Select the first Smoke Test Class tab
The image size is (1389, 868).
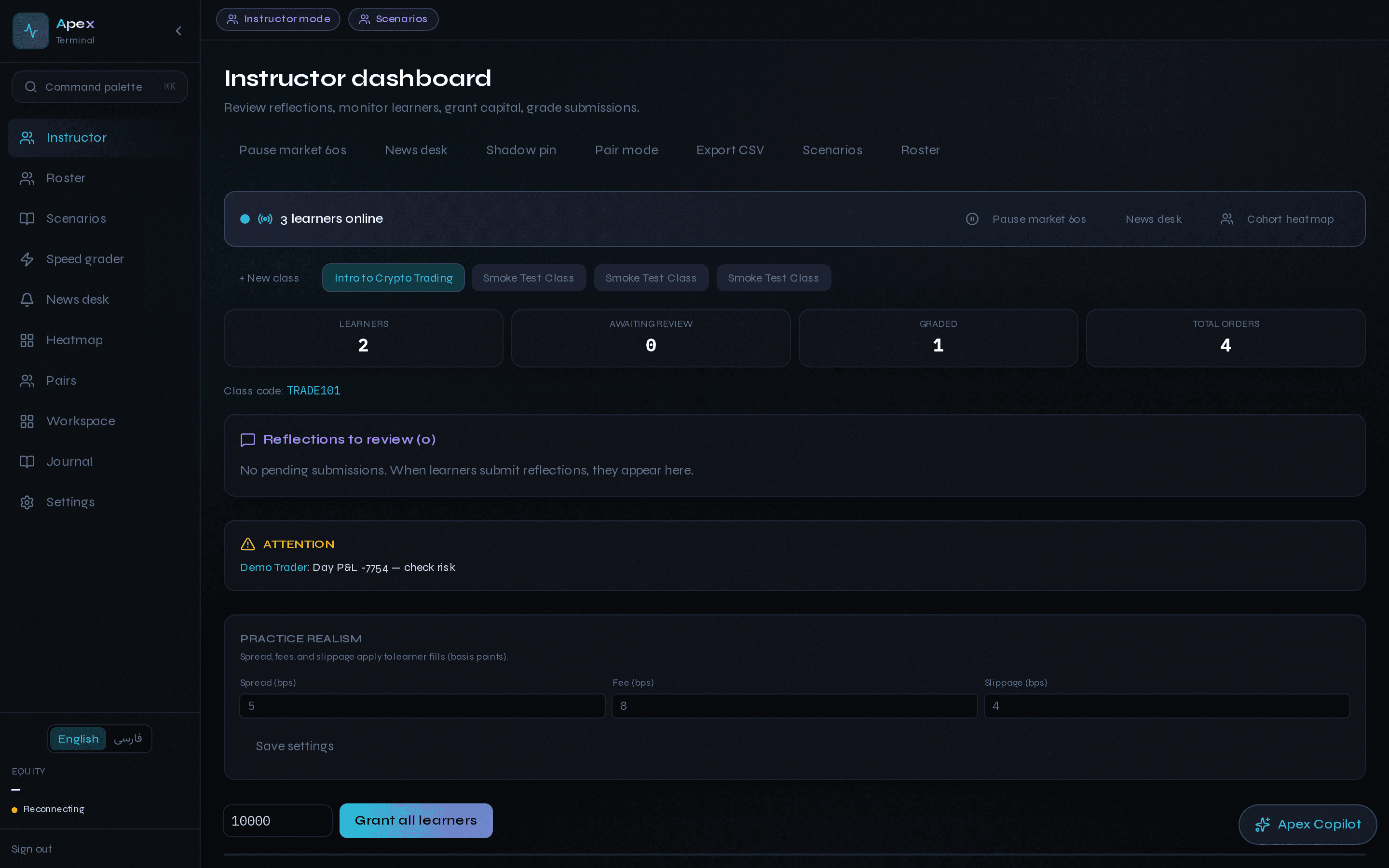coord(529,278)
